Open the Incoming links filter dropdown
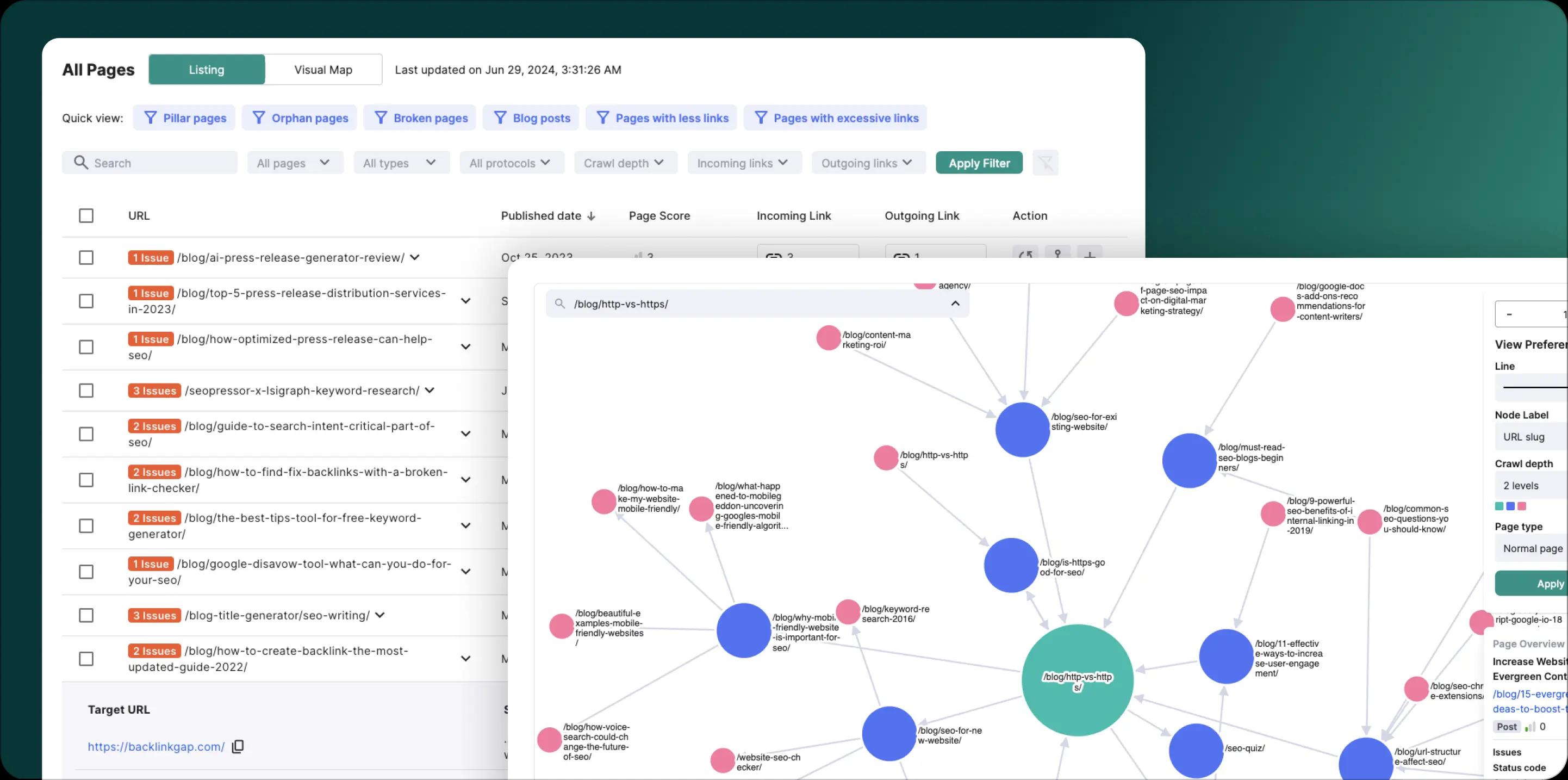This screenshot has height=780, width=1568. pos(744,163)
